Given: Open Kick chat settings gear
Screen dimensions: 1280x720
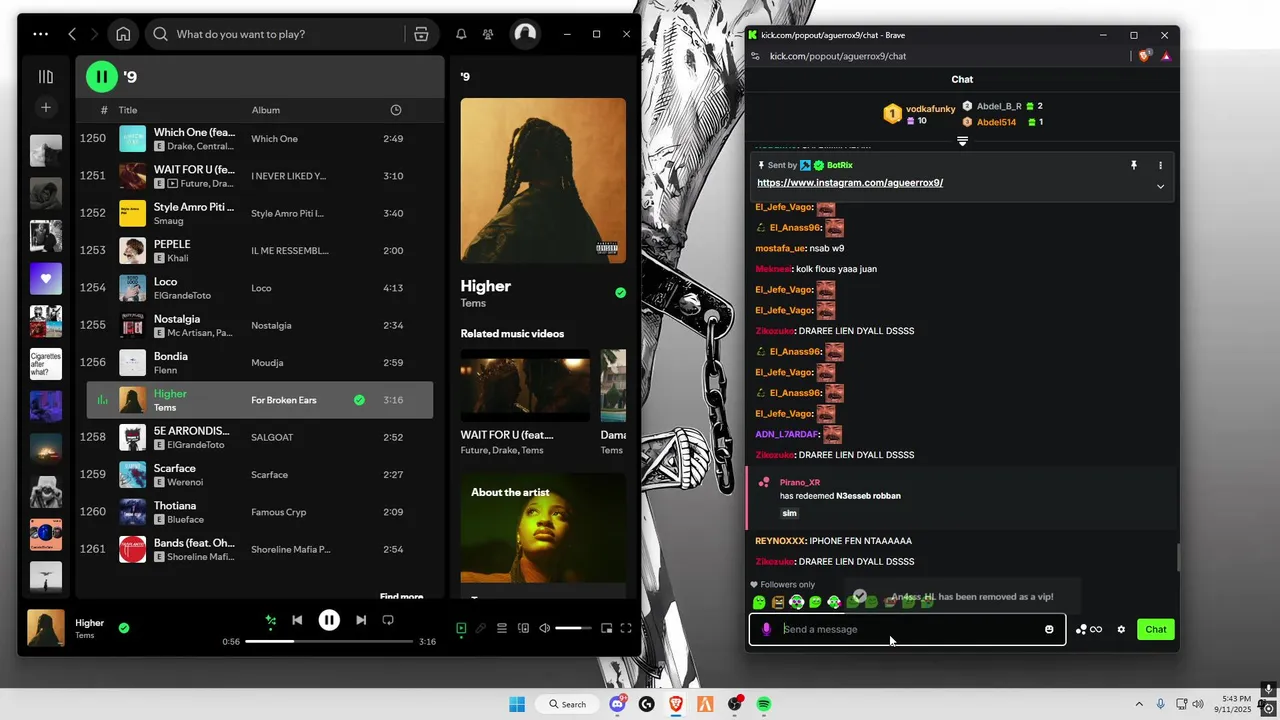Looking at the screenshot, I should [1121, 629].
